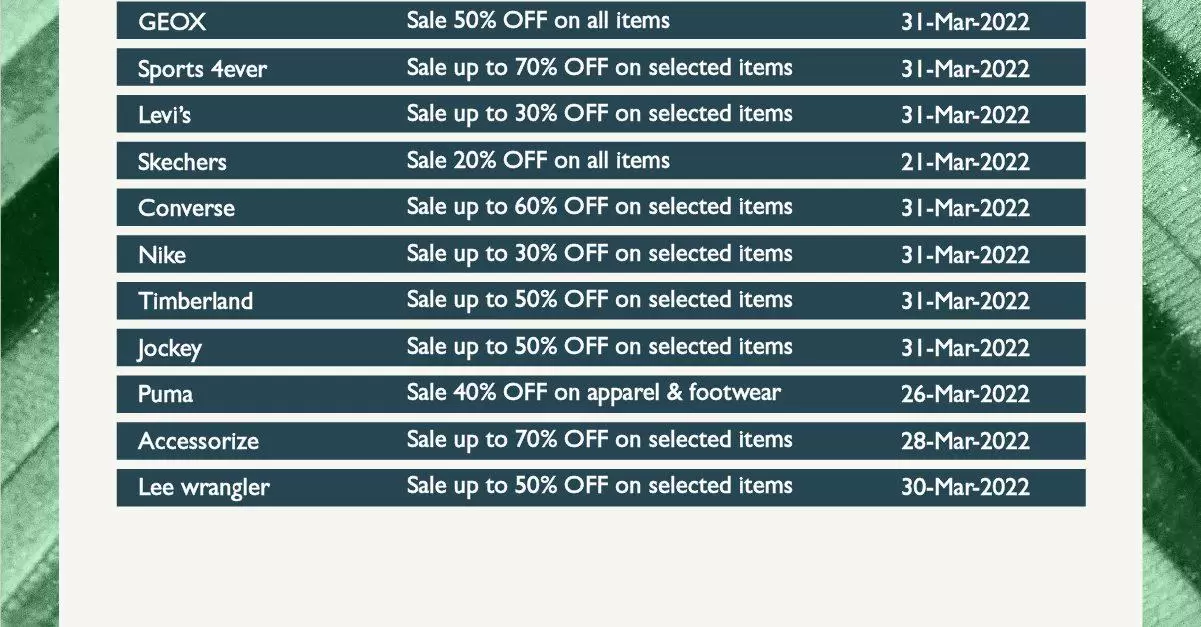This screenshot has height=627, width=1201.
Task: Select GEOX 50% OFF on all items
Action: [538, 20]
